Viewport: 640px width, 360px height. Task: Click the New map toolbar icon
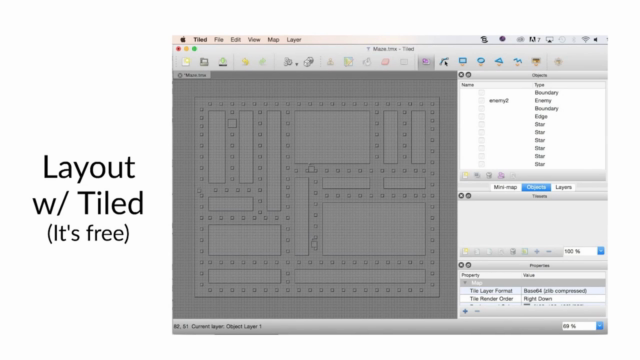186,62
